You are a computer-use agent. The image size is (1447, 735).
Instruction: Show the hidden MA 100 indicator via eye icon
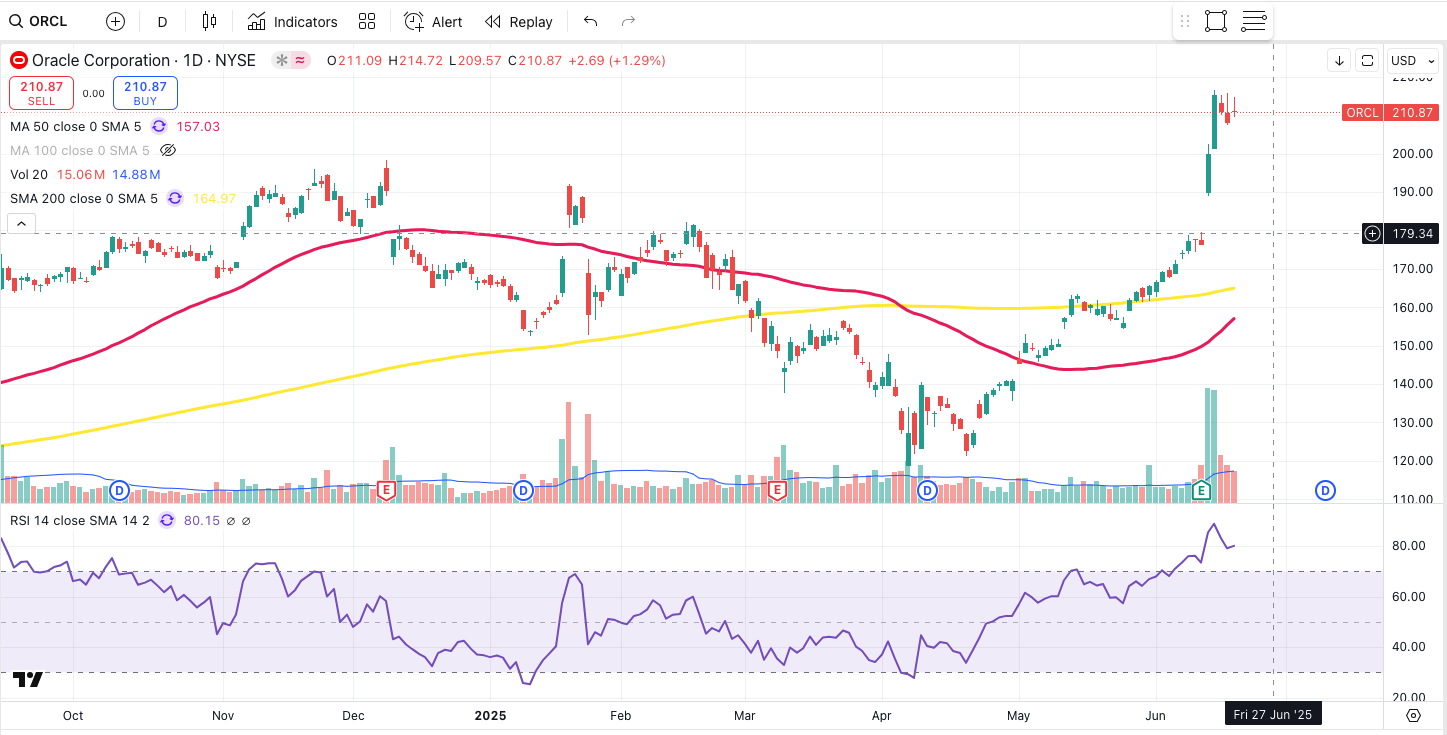click(x=168, y=150)
